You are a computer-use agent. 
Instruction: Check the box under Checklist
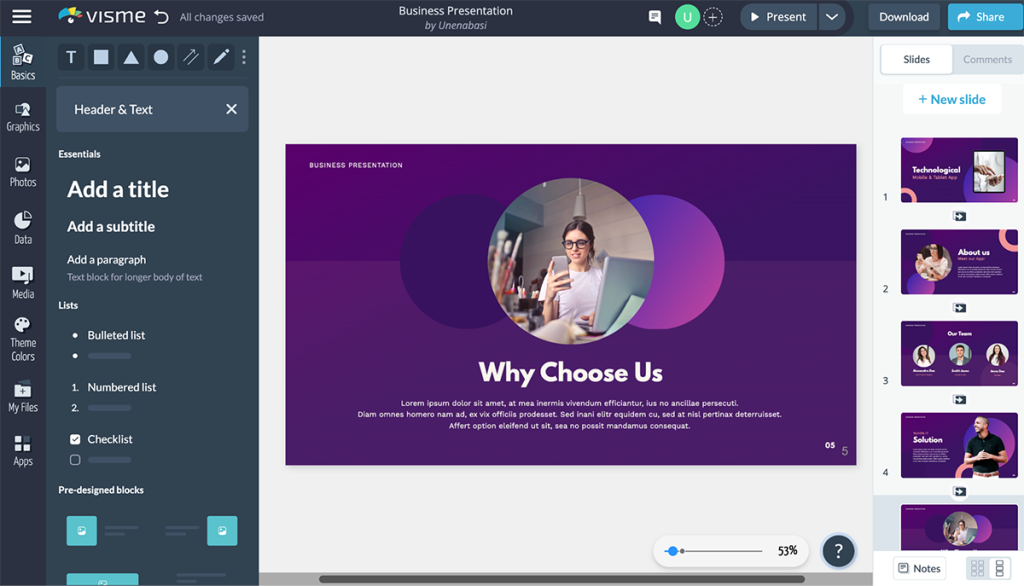click(x=73, y=459)
